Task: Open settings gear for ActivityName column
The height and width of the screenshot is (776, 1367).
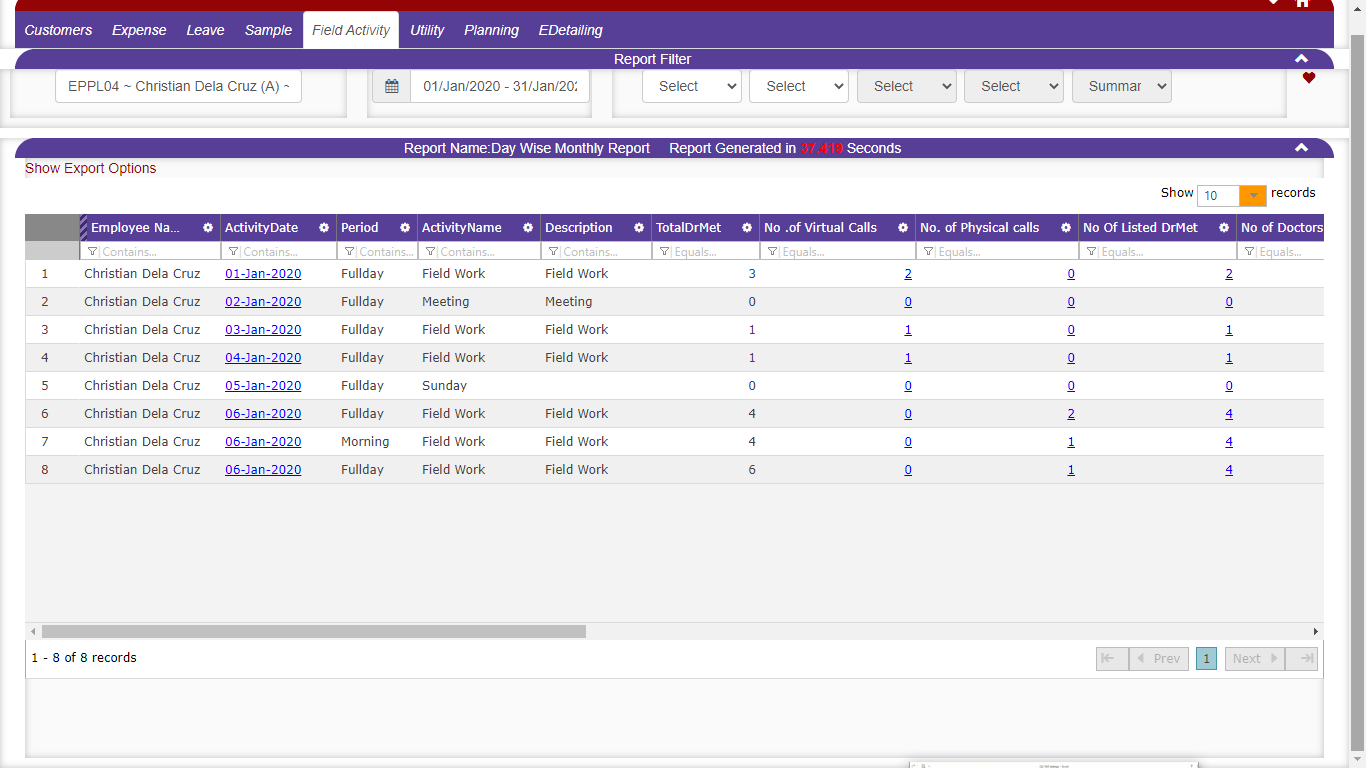Action: [528, 228]
